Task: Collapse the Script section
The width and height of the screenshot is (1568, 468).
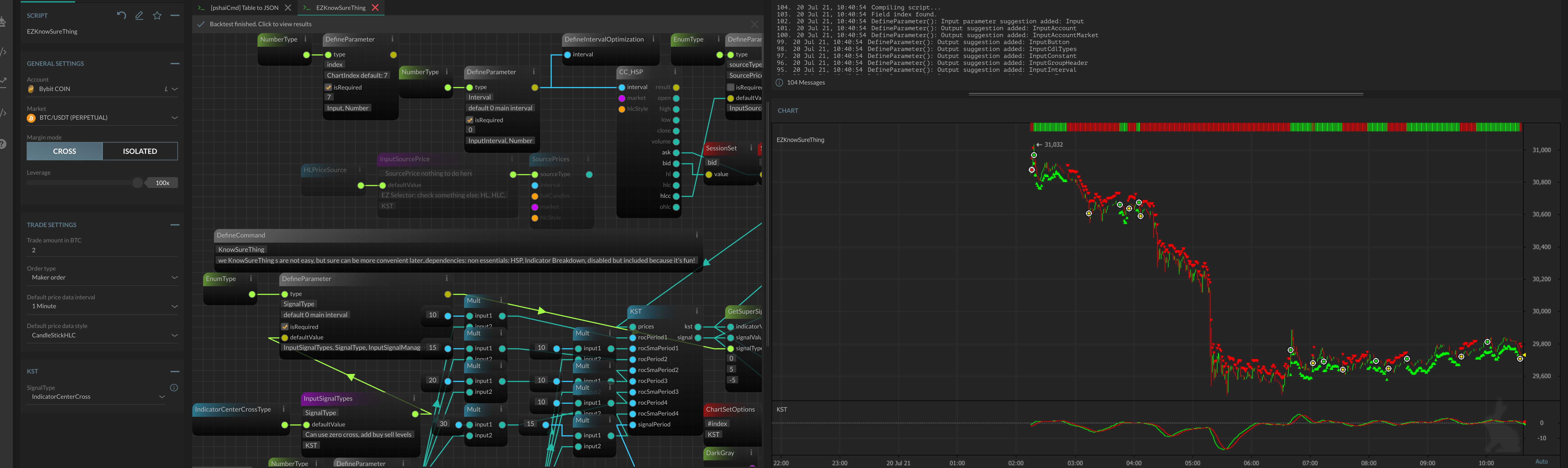Action: [x=175, y=15]
